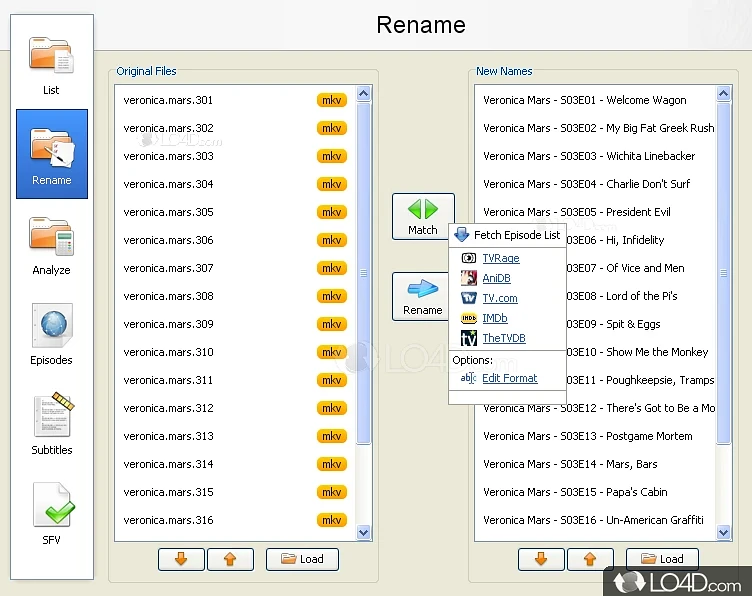Image resolution: width=752 pixels, height=596 pixels.
Task: Switch to the Subtitles panel
Action: [51, 426]
